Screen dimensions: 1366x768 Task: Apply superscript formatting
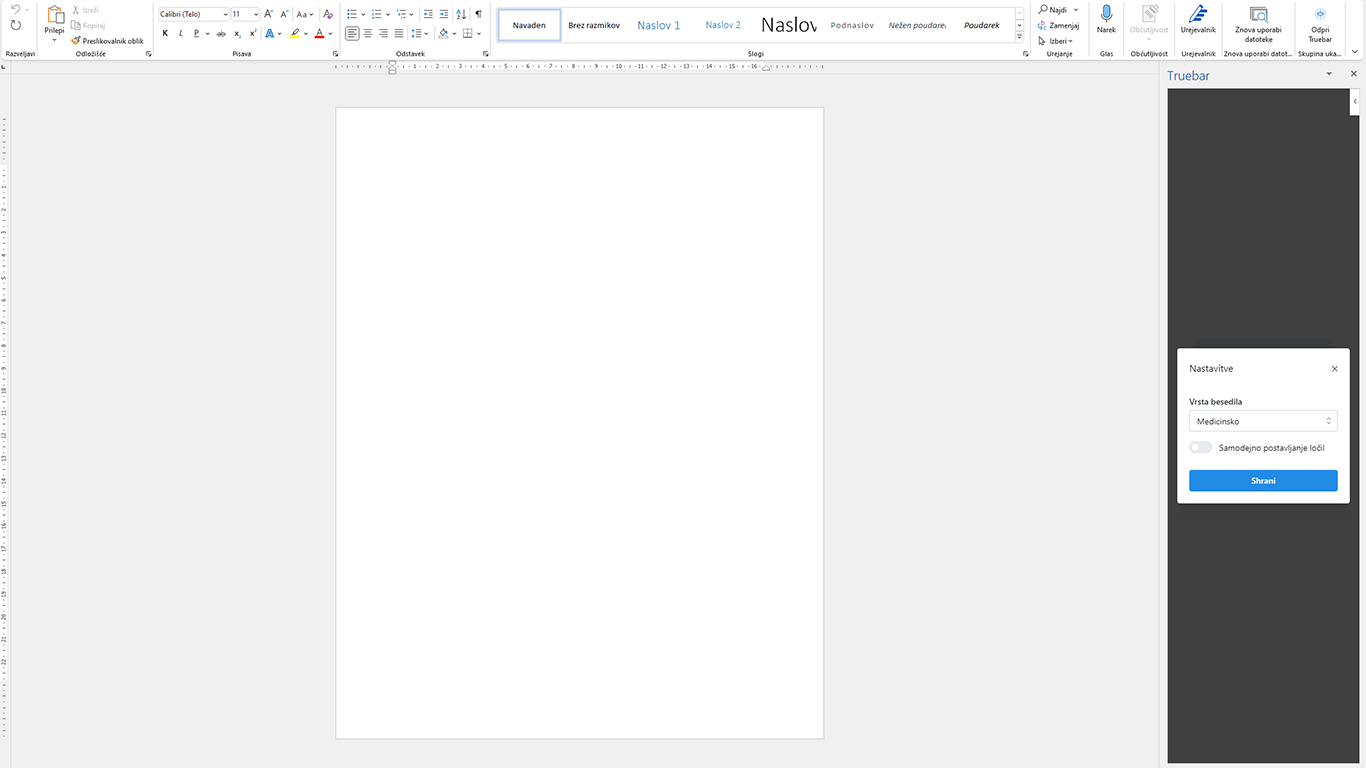[253, 34]
